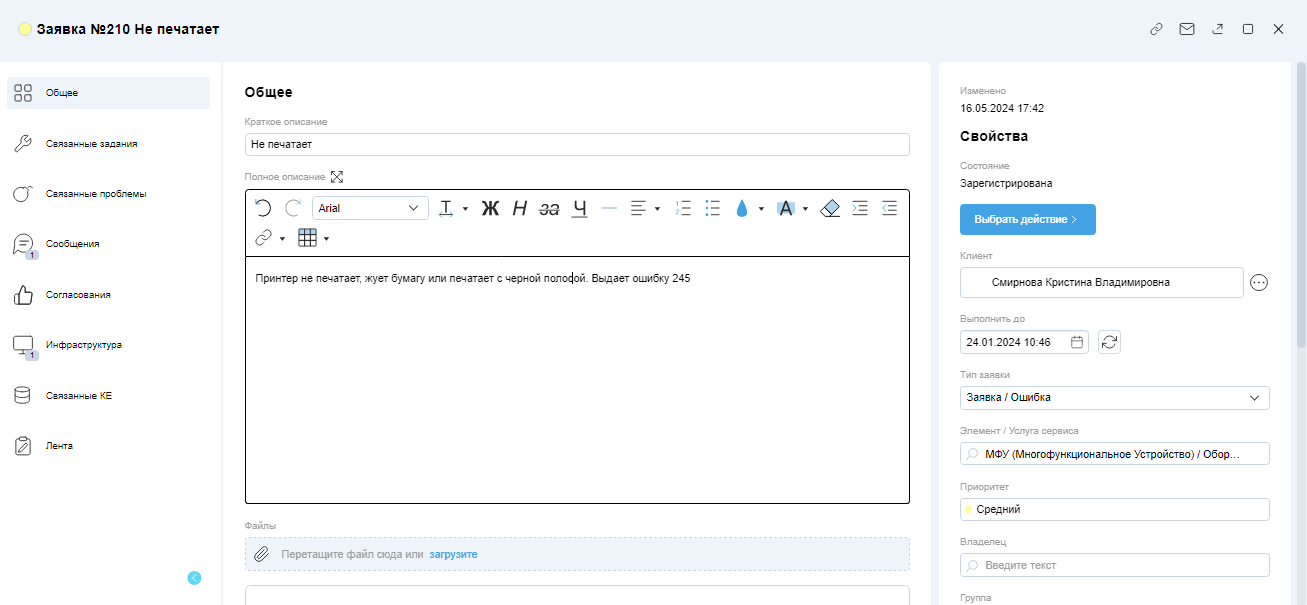1307x605 pixels.
Task: Toggle bold (Ж) formatting
Action: coord(490,208)
